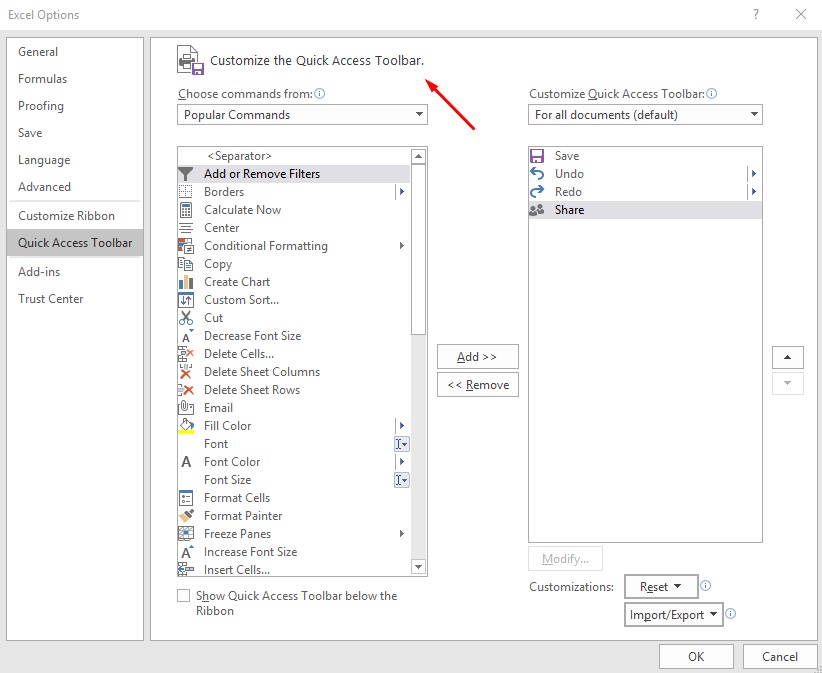Click the Share people icon in toolbar list
Image resolution: width=822 pixels, height=673 pixels.
[x=537, y=210]
